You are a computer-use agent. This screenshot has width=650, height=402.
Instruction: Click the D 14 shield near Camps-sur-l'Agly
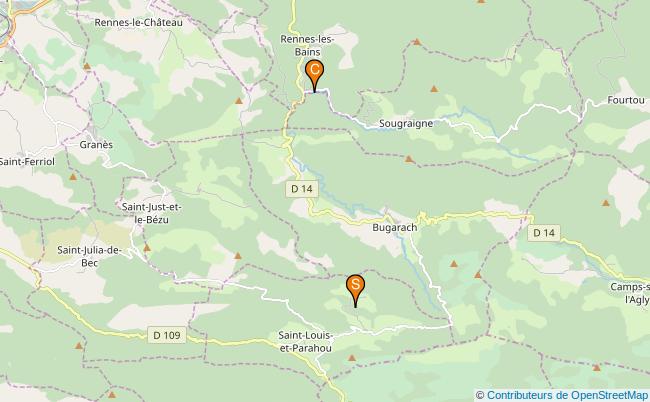(x=543, y=233)
